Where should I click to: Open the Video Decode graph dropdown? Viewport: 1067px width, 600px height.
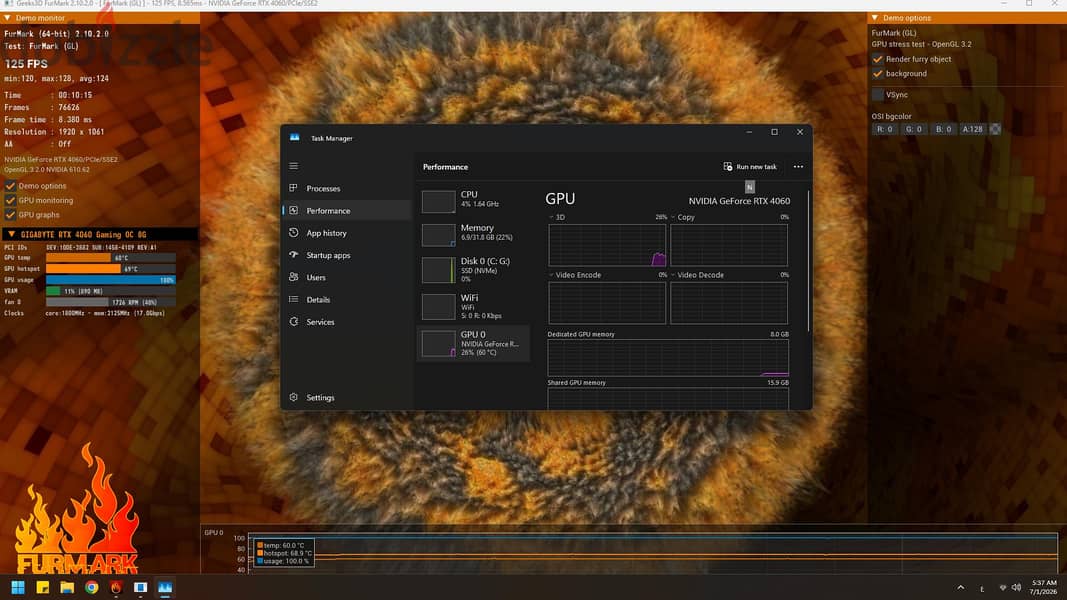coord(674,275)
